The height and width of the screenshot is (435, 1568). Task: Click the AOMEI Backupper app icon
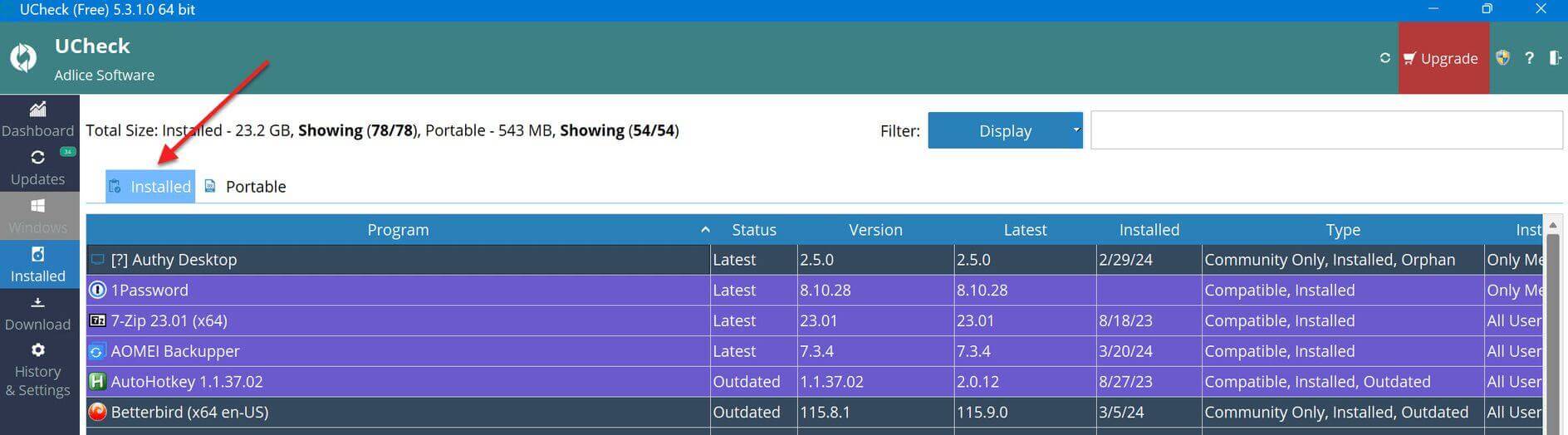[98, 351]
